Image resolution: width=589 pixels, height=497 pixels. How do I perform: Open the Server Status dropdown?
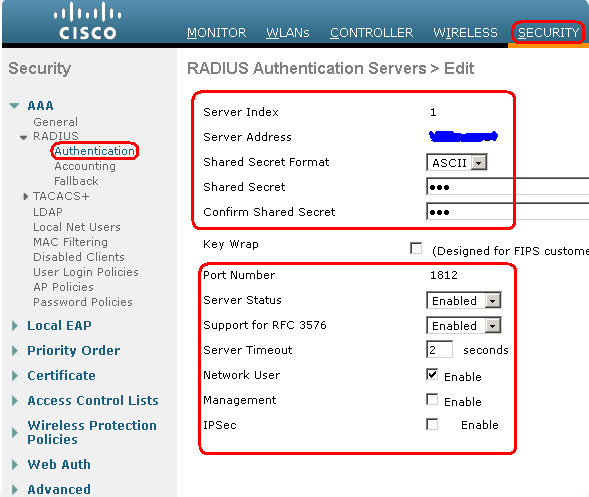pyautogui.click(x=464, y=301)
